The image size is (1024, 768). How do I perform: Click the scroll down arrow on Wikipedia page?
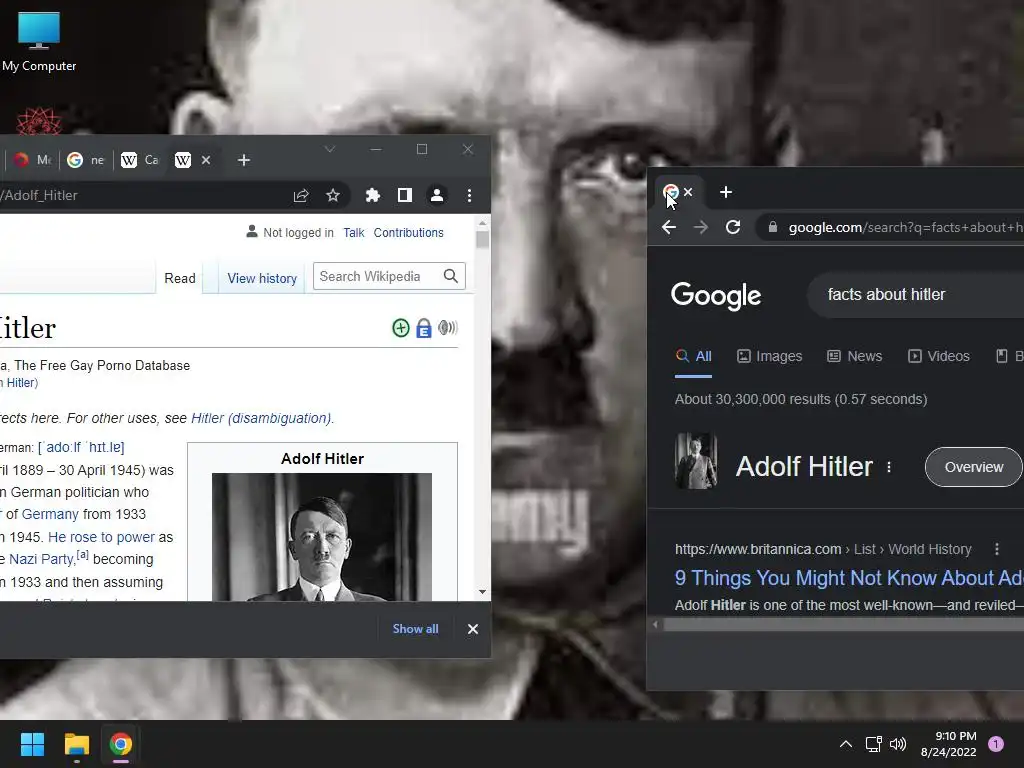point(483,592)
